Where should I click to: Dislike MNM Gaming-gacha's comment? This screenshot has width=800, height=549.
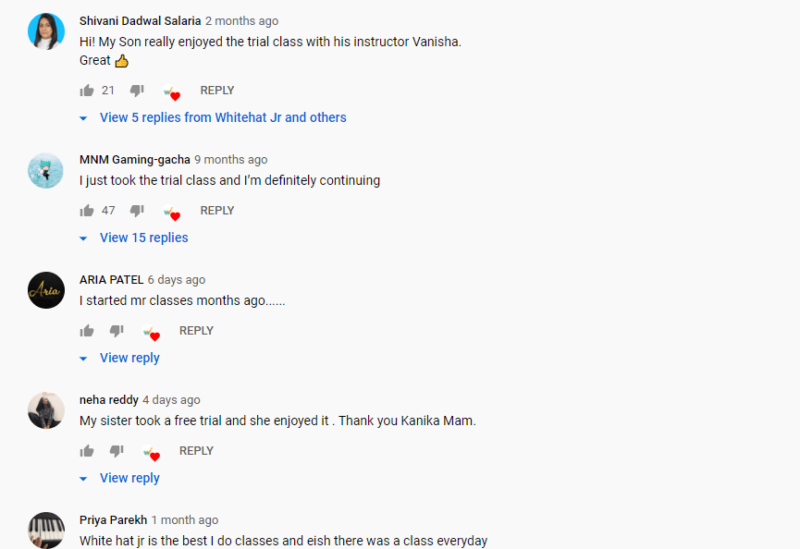click(137, 210)
